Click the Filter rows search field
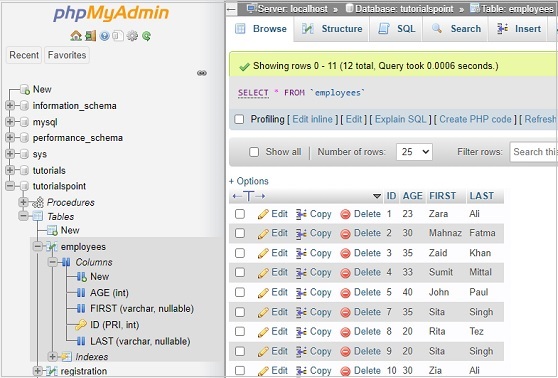The height and width of the screenshot is (378, 558). coord(534,152)
